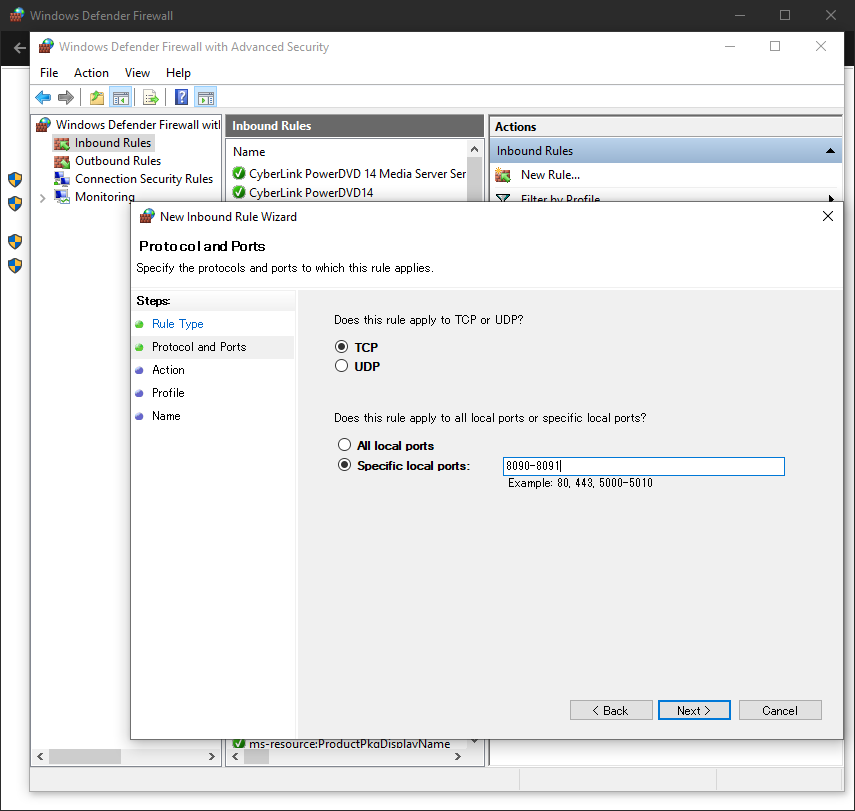Click the blue Back arrow toolbar icon

pos(43,98)
